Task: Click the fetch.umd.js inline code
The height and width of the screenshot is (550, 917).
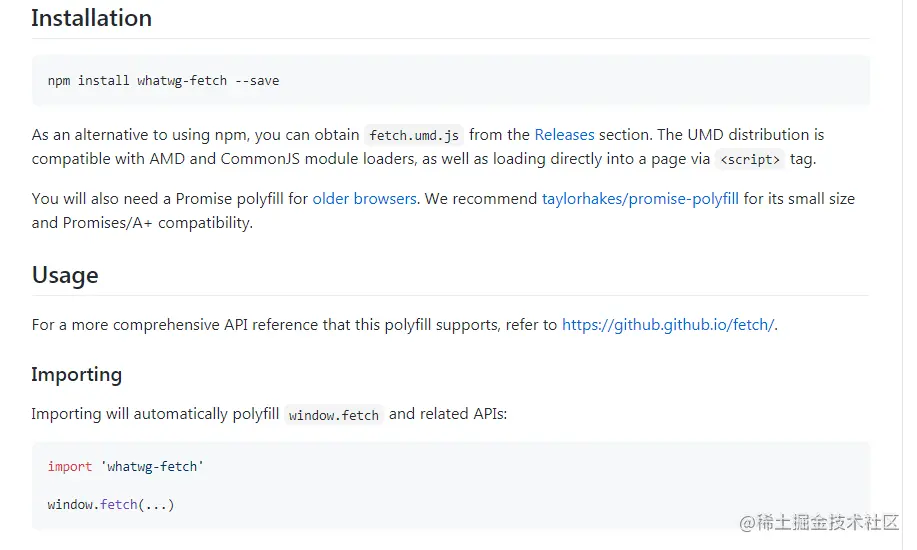Action: tap(414, 135)
